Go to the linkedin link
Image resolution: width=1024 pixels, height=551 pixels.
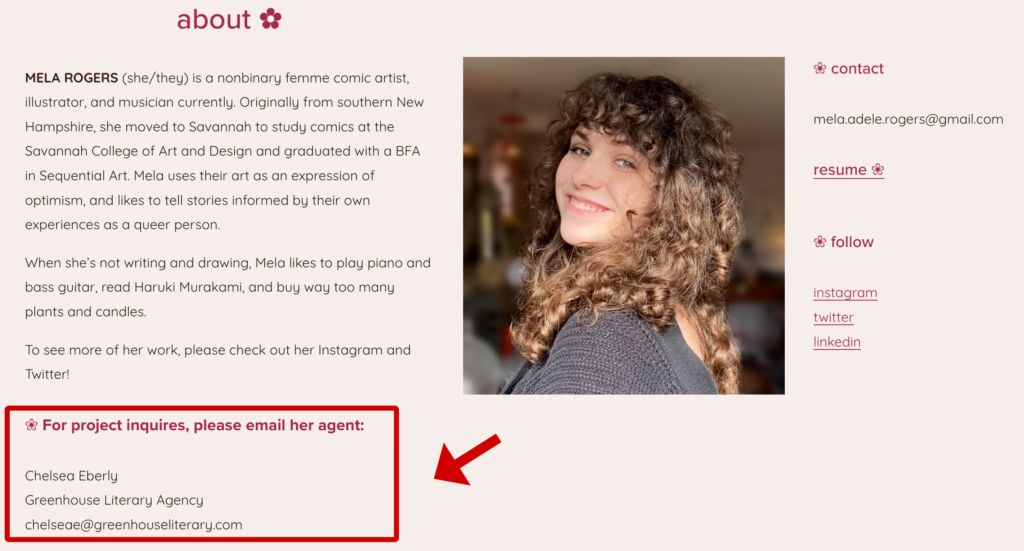pos(837,341)
